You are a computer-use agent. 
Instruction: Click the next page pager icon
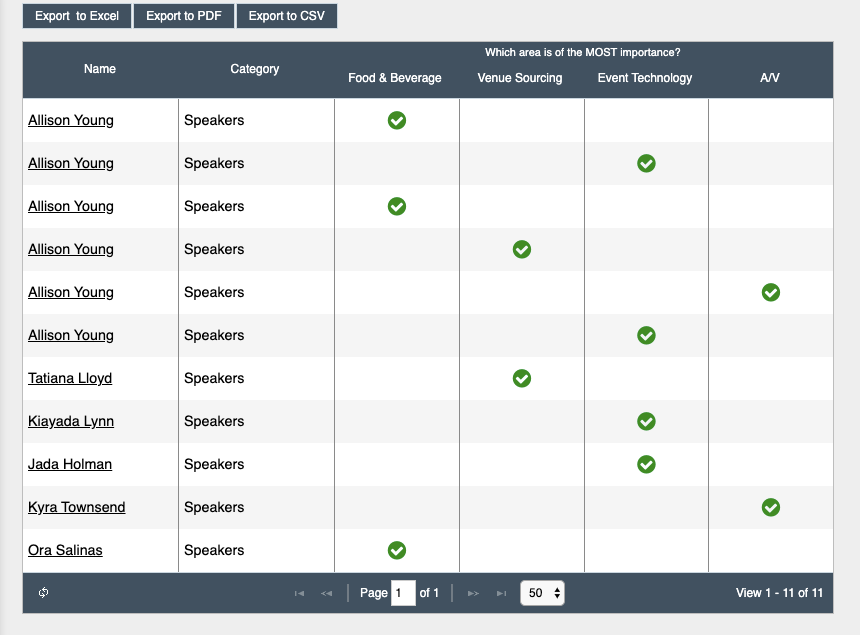pyautogui.click(x=473, y=593)
